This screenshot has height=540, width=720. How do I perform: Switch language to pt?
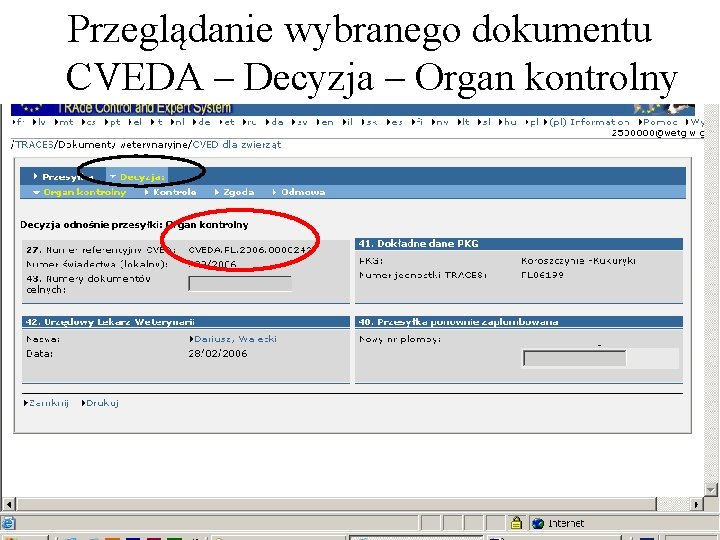[112, 122]
